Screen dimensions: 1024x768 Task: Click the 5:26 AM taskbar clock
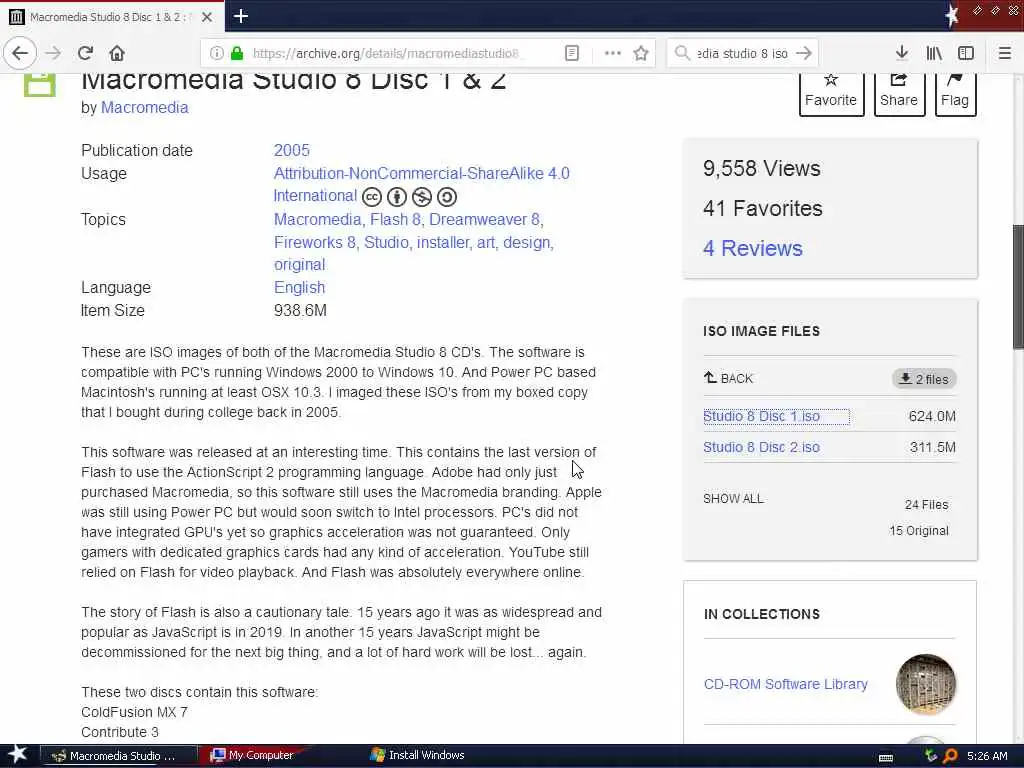987,756
